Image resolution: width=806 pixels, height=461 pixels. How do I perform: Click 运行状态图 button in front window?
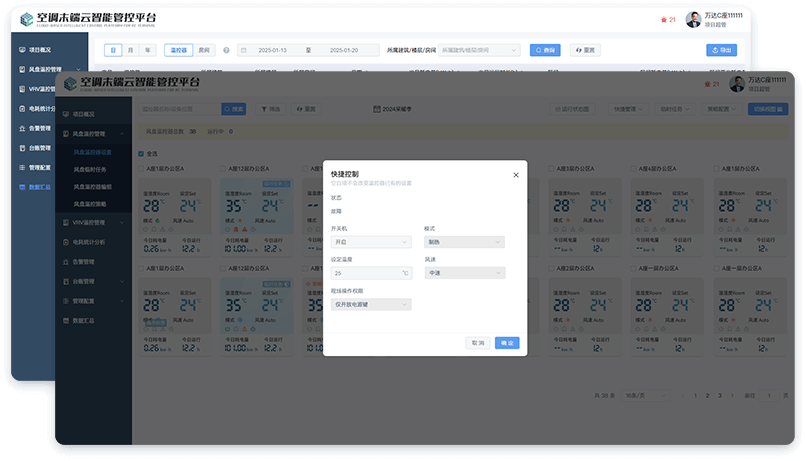click(x=572, y=109)
